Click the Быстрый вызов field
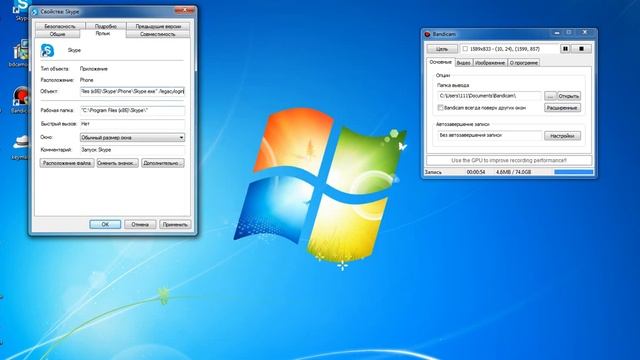Viewport: 640px width, 360px height. [132, 124]
